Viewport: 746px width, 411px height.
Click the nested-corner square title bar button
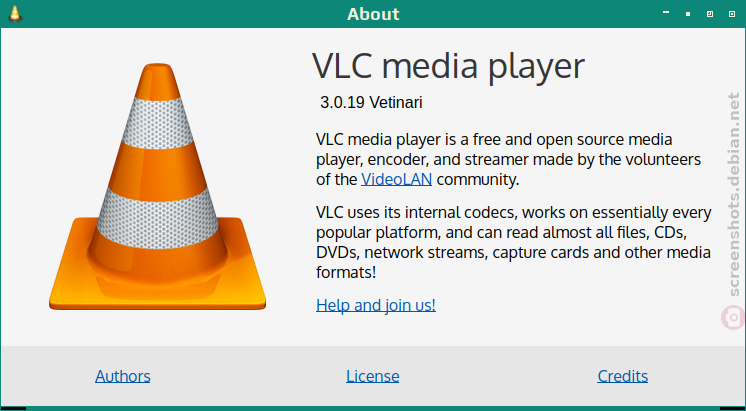point(710,14)
